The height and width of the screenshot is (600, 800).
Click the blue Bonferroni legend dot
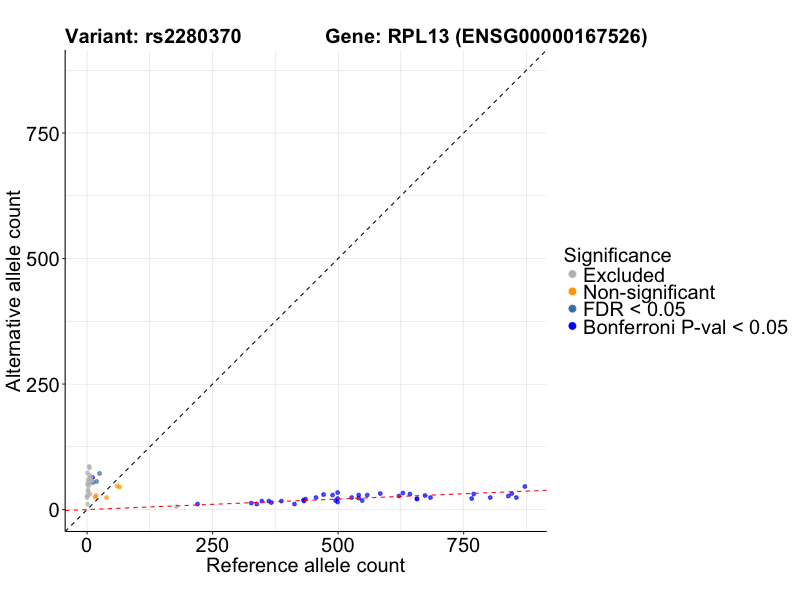572,327
